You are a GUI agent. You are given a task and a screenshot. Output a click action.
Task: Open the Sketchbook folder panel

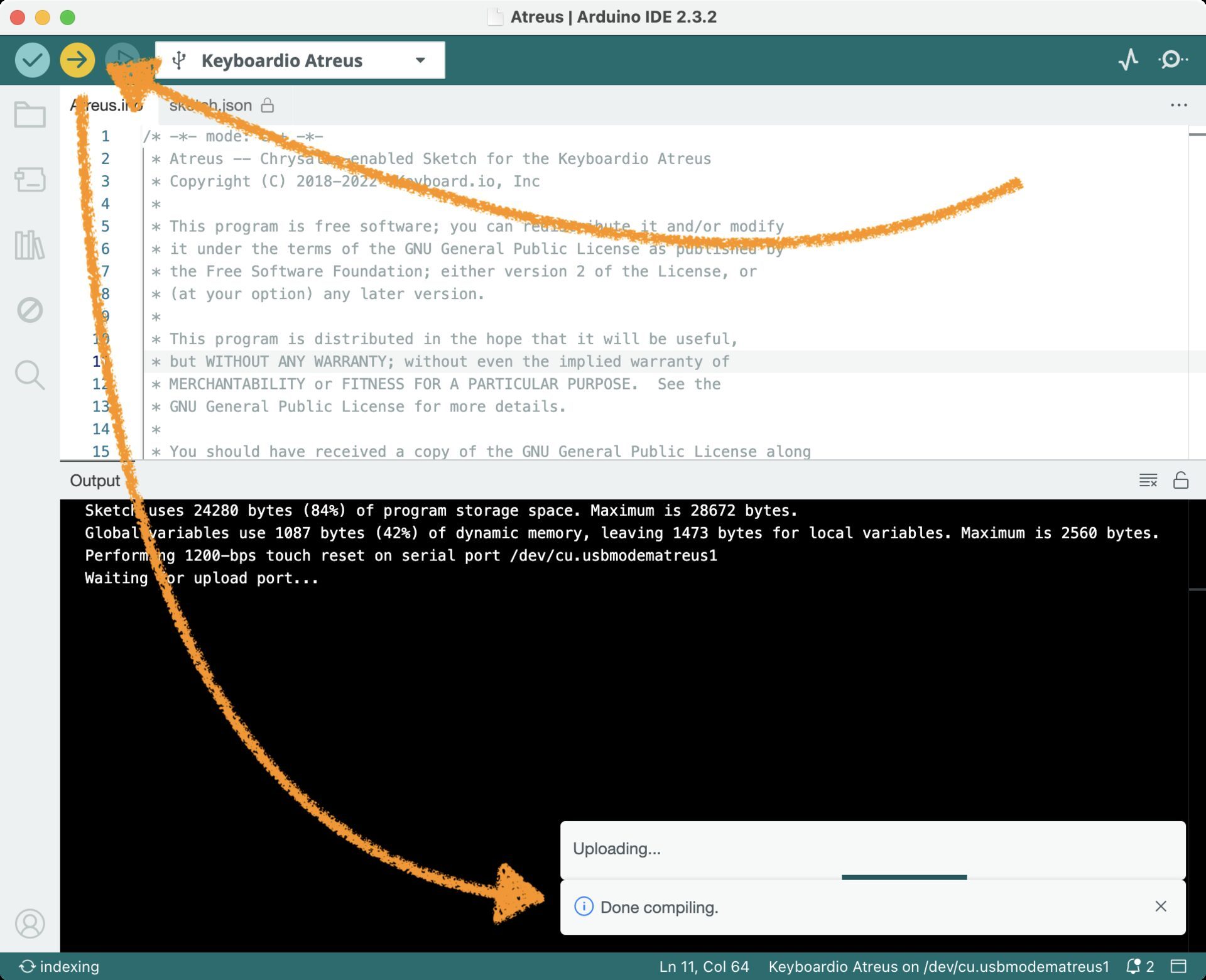(x=30, y=115)
